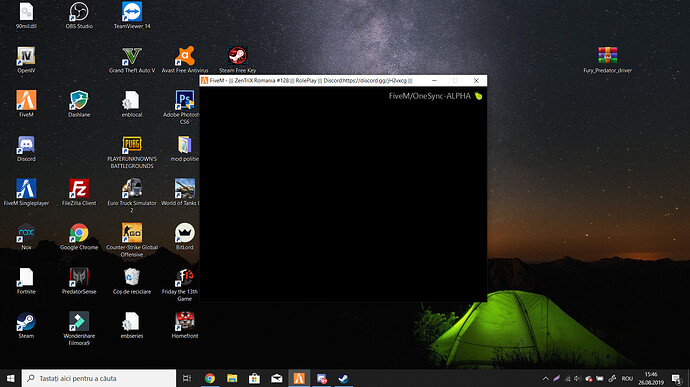Click the FiveM desktop shortcut
The width and height of the screenshot is (690, 387).
tap(26, 104)
